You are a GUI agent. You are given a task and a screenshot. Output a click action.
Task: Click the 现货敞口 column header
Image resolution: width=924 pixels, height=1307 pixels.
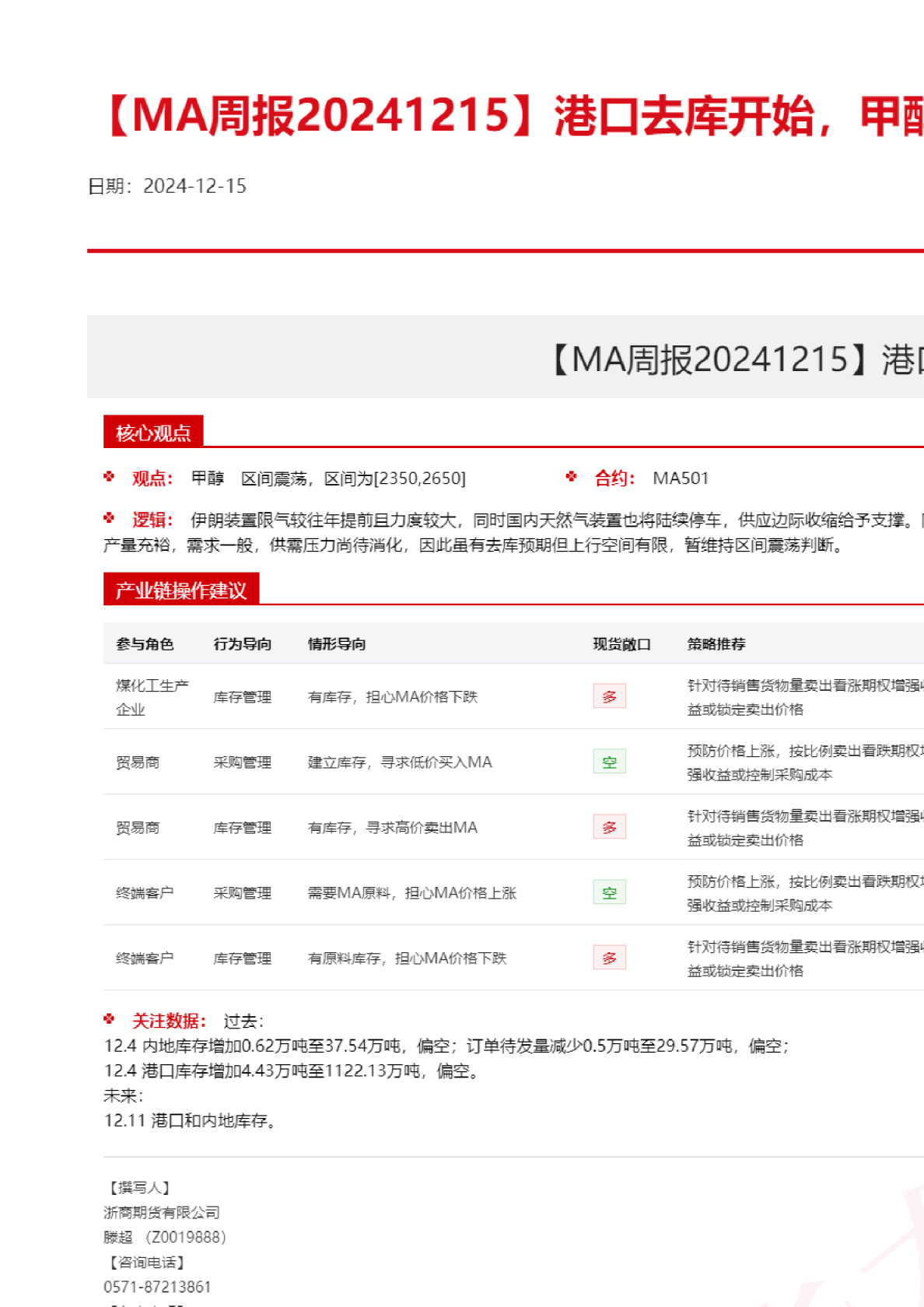pyautogui.click(x=621, y=644)
